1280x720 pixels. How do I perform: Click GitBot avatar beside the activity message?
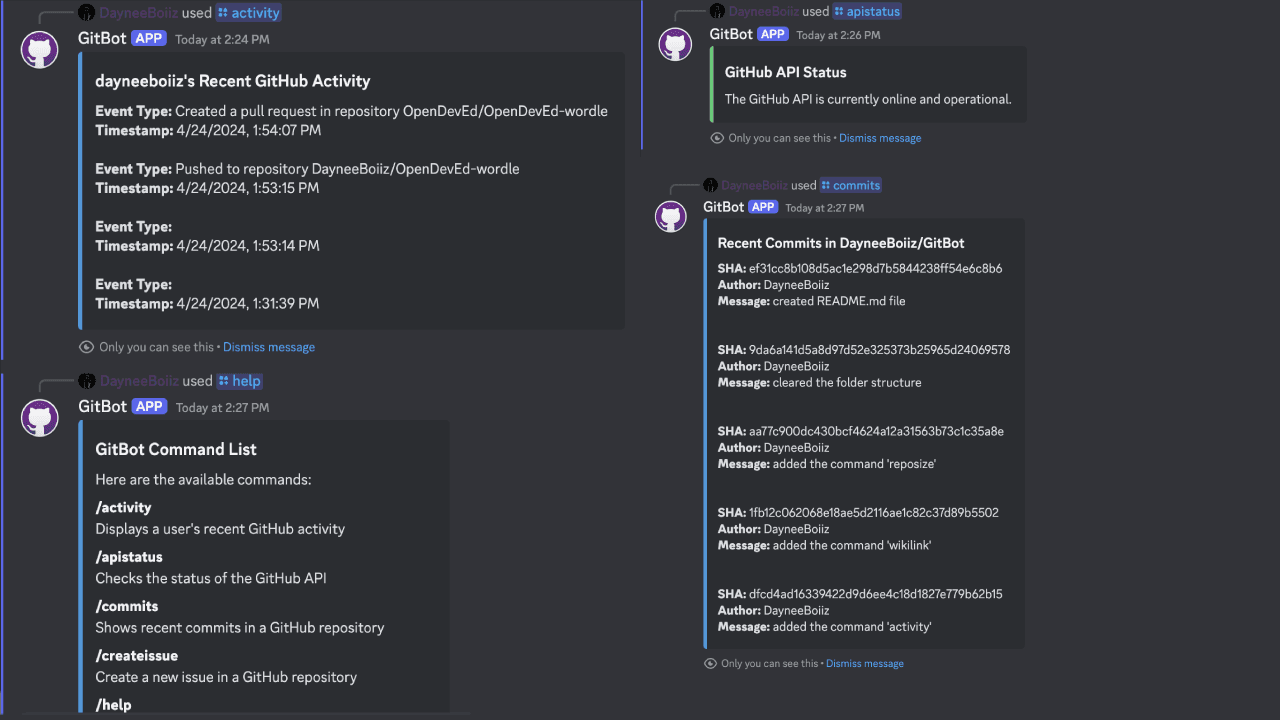pyautogui.click(x=40, y=50)
